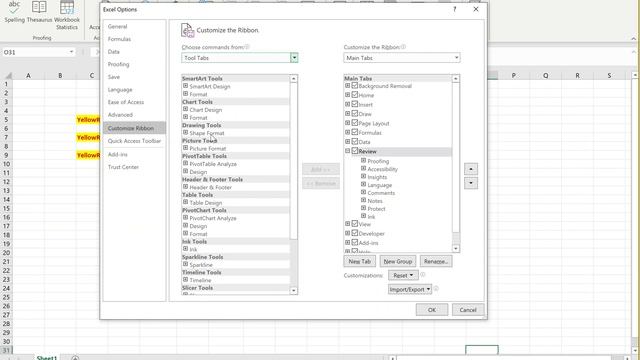Click the Name Box showing O31
This screenshot has width=640, height=360.
[x=34, y=52]
